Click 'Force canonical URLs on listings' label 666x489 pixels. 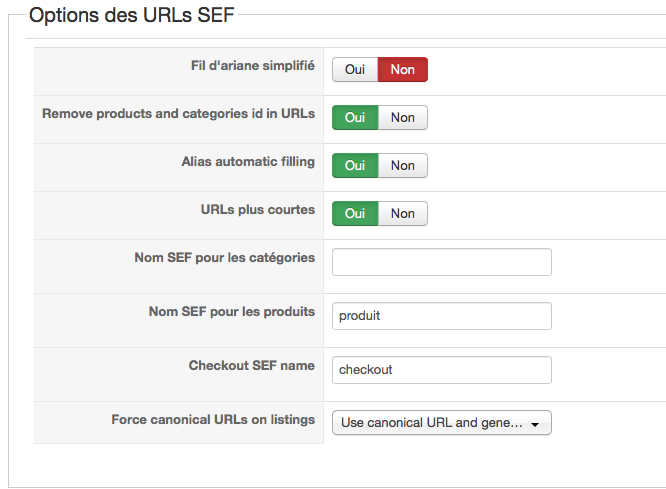point(213,420)
